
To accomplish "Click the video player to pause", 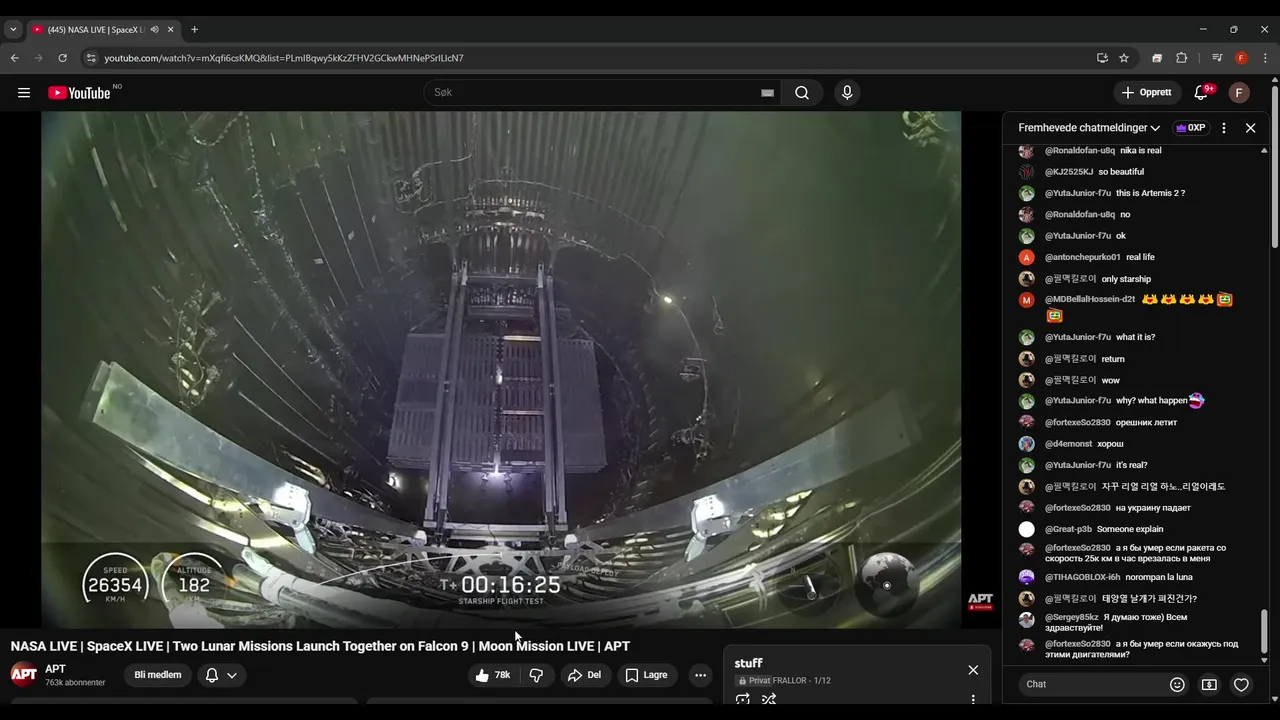I will (x=501, y=370).
